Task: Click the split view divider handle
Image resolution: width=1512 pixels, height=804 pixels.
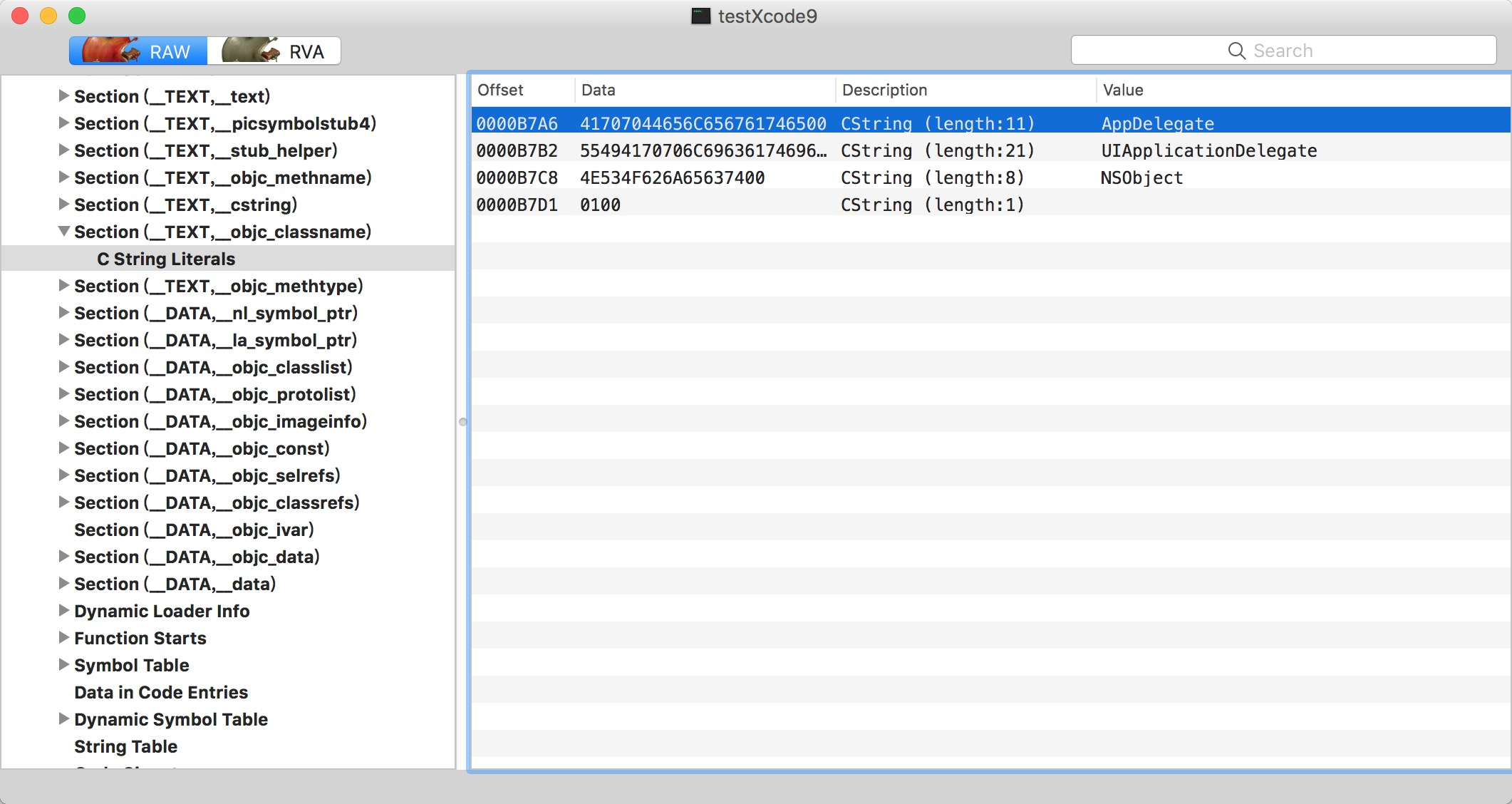Action: [x=462, y=422]
